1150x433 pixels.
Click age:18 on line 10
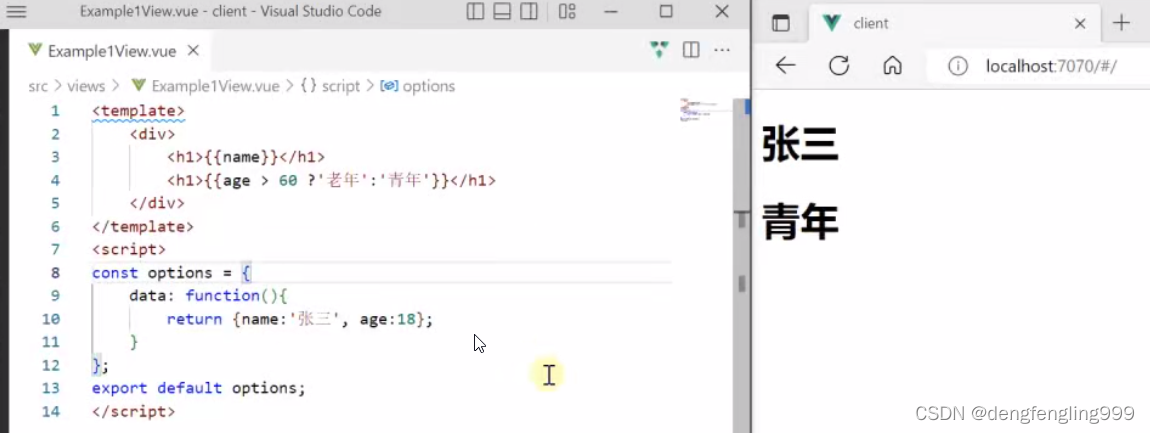click(x=388, y=319)
